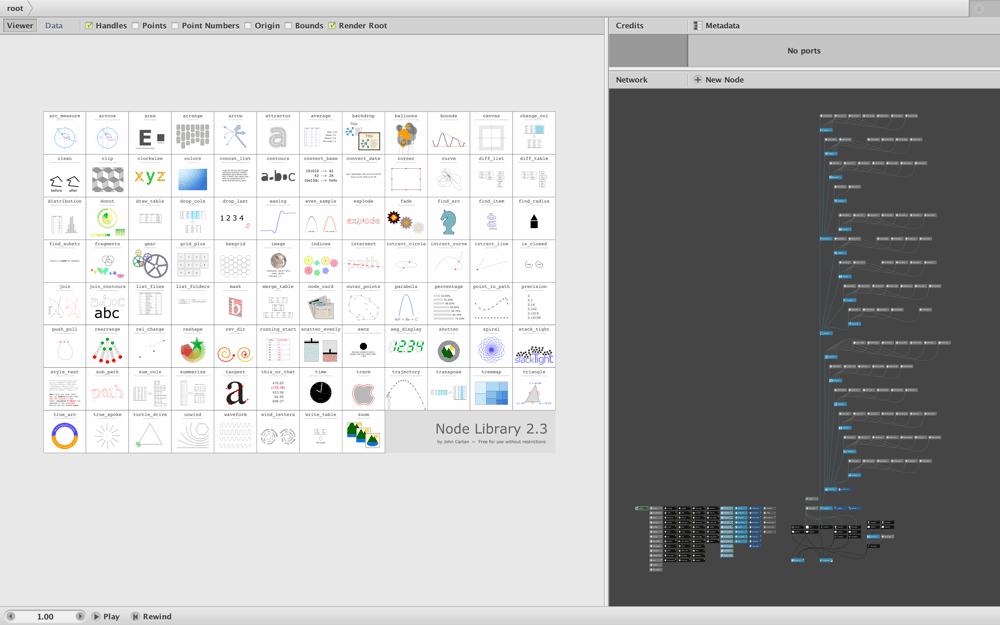Click the node_card tile

[321, 304]
